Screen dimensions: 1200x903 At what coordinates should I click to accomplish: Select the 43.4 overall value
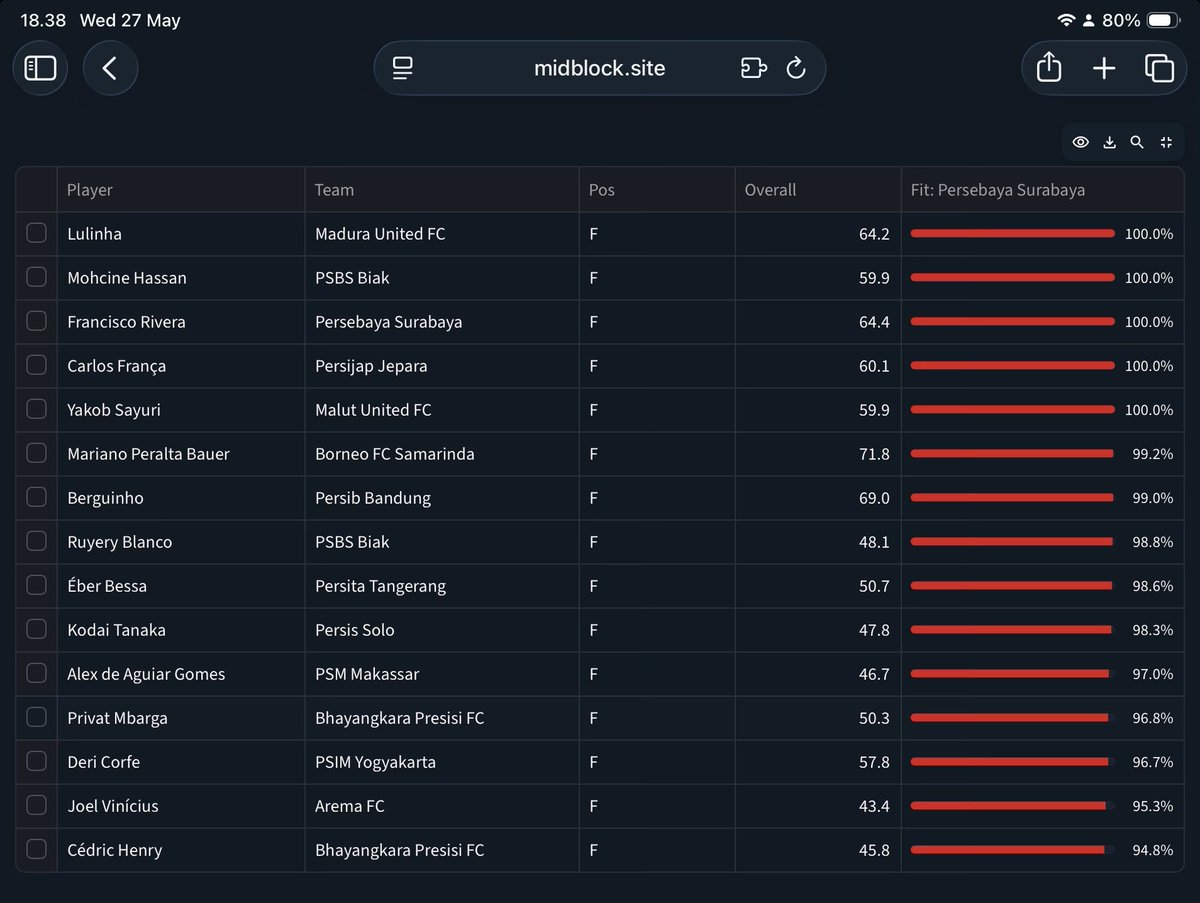874,806
